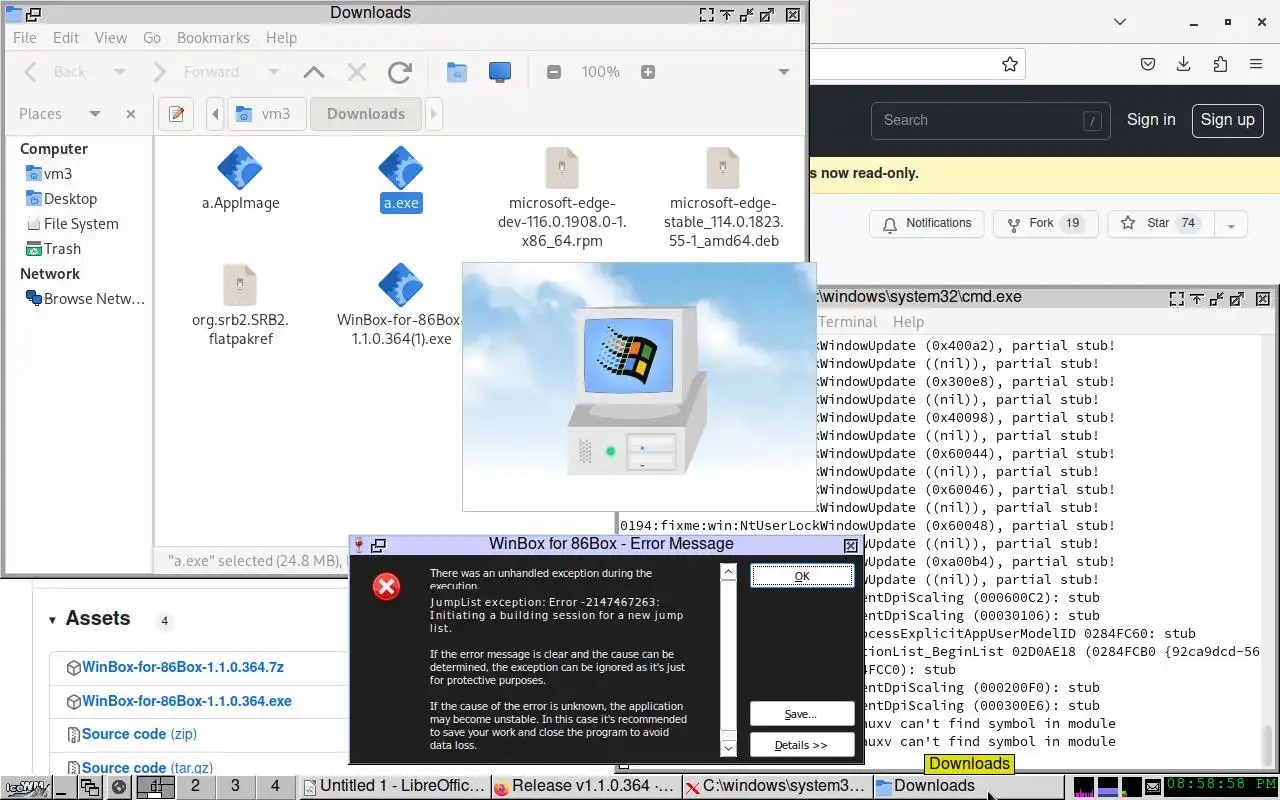This screenshot has width=1280, height=800.
Task: Click the Fork button
Action: (x=1046, y=224)
